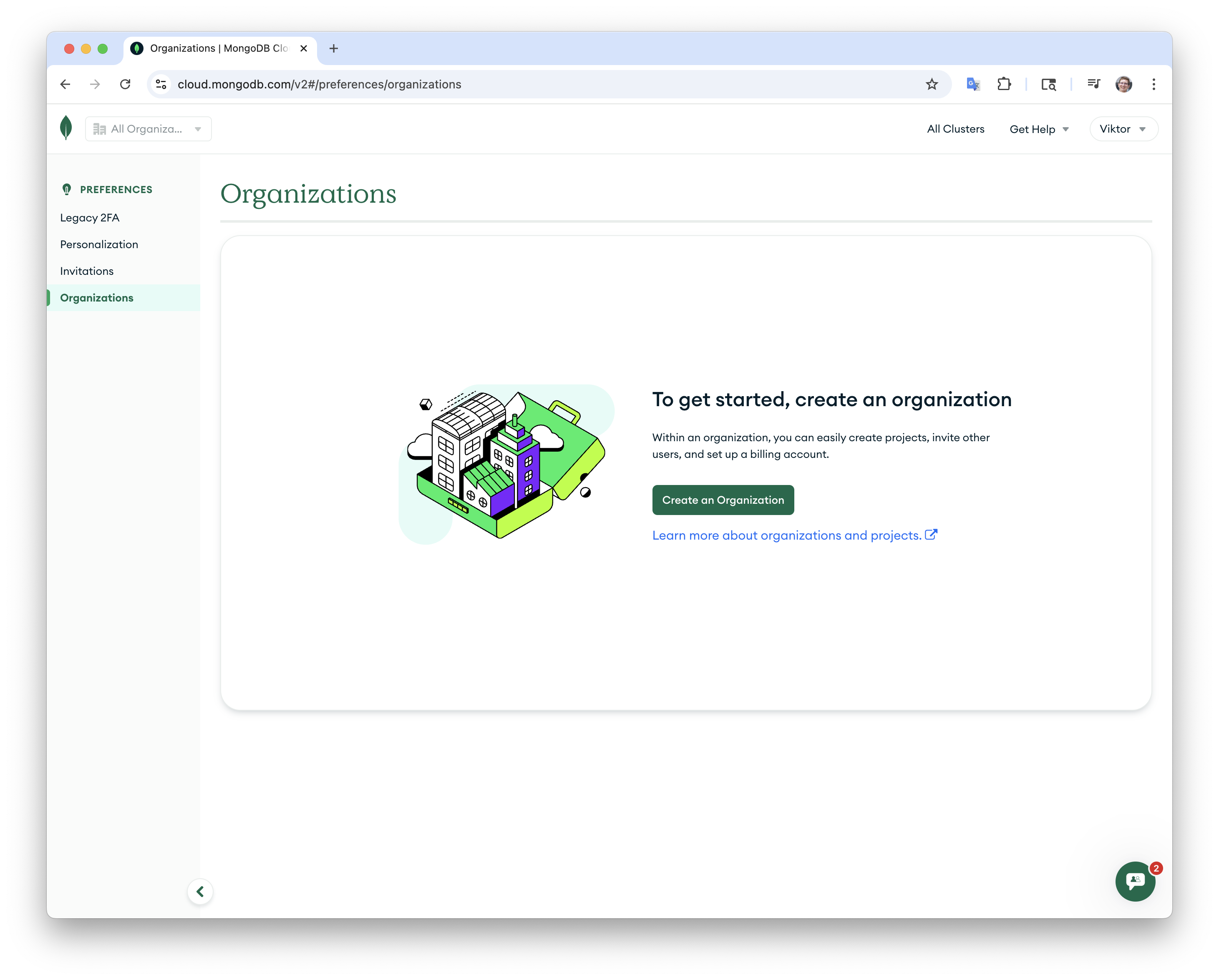The image size is (1219, 980).
Task: Click the address bar URL field
Action: [x=509, y=84]
